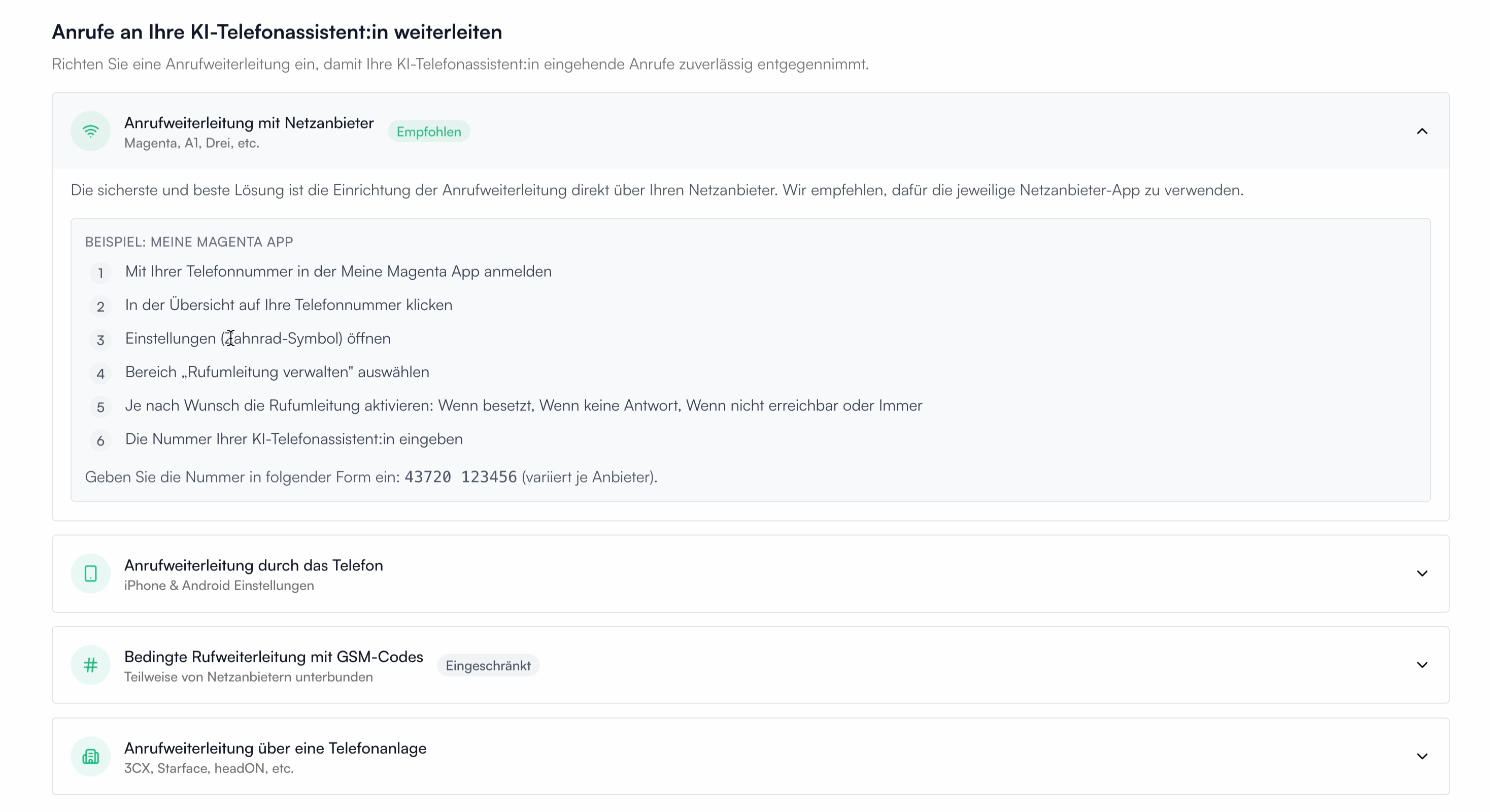Click the green Wi-Fi icon for Netzanbieter
Image resolution: width=1490 pixels, height=812 pixels.
tap(90, 131)
